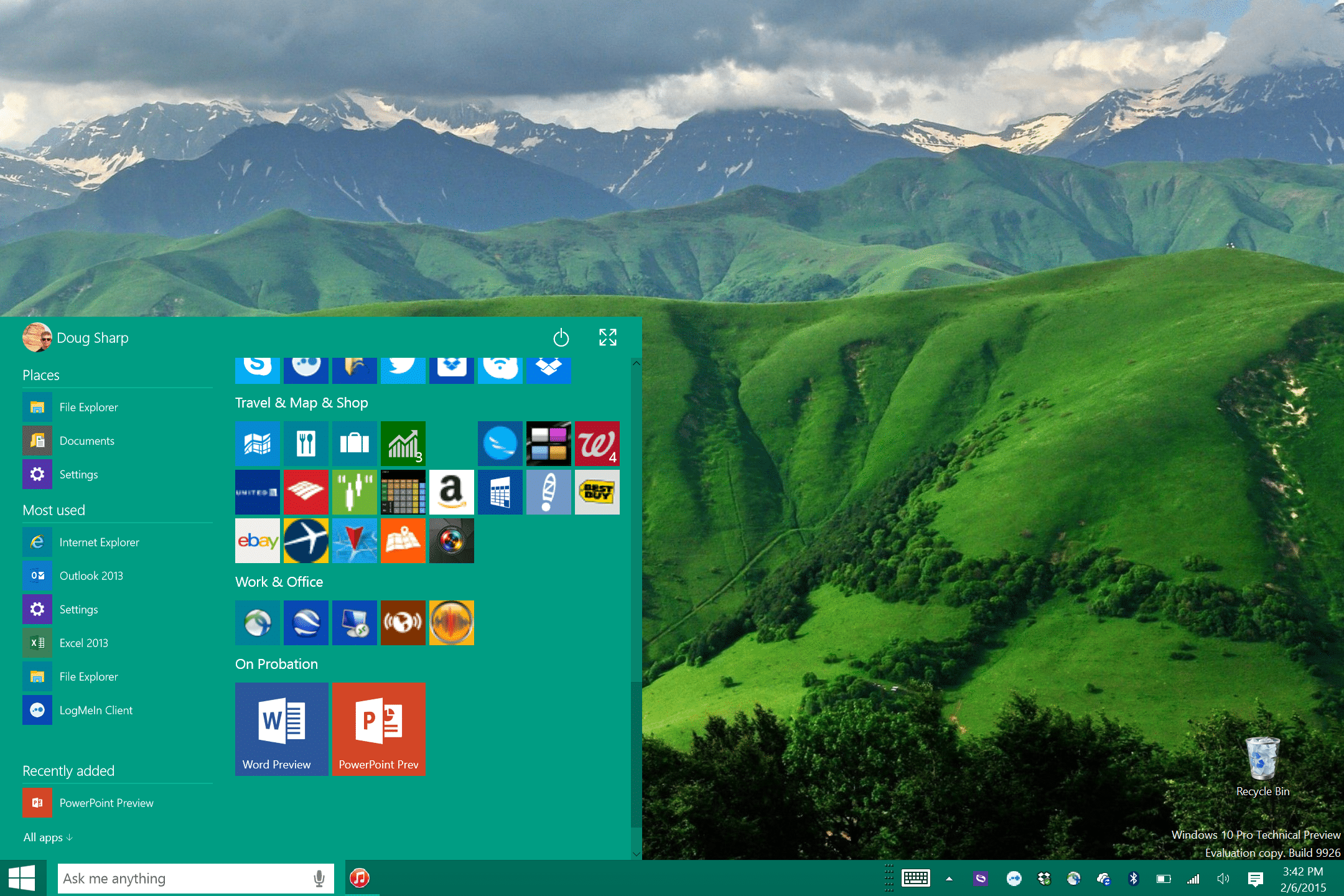The height and width of the screenshot is (896, 1344).
Task: Click Start menu scrollbar up arrow
Action: tap(636, 363)
